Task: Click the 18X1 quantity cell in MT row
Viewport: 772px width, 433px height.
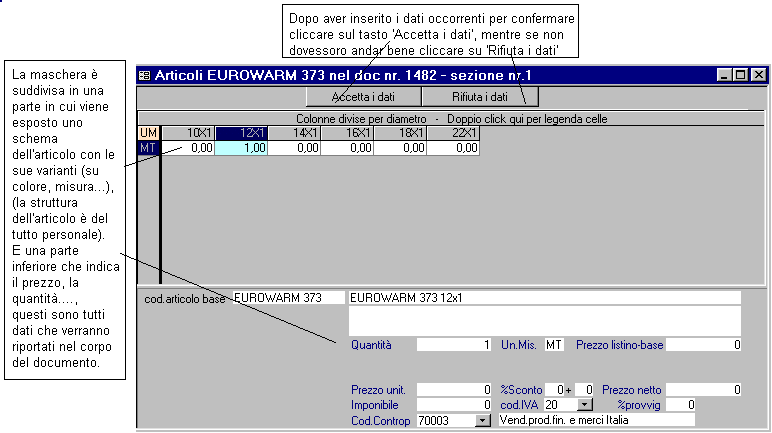Action: (401, 148)
